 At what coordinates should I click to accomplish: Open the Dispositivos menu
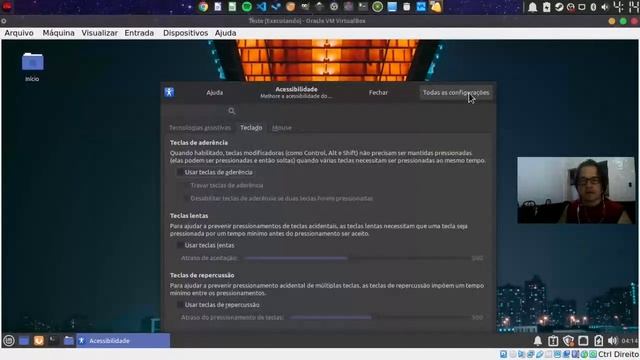pos(185,33)
